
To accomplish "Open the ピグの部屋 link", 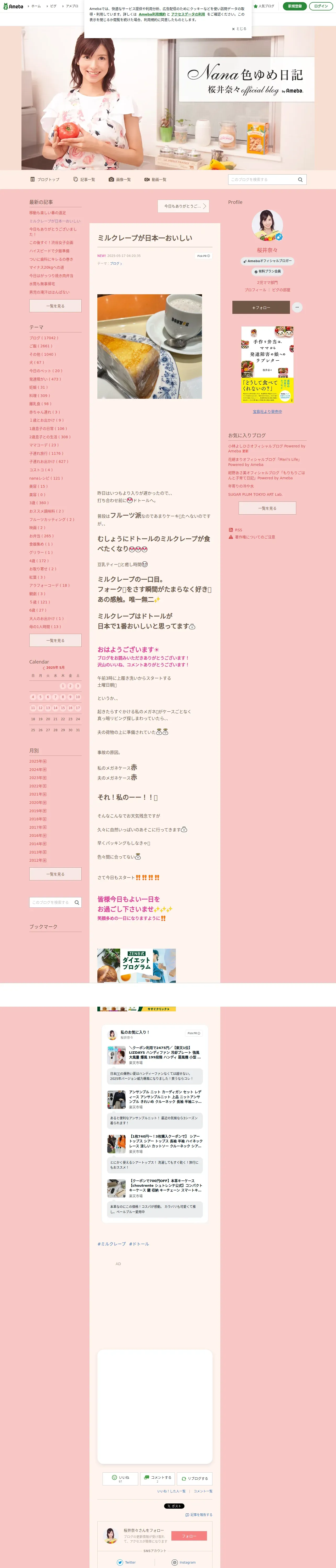I will click(281, 290).
